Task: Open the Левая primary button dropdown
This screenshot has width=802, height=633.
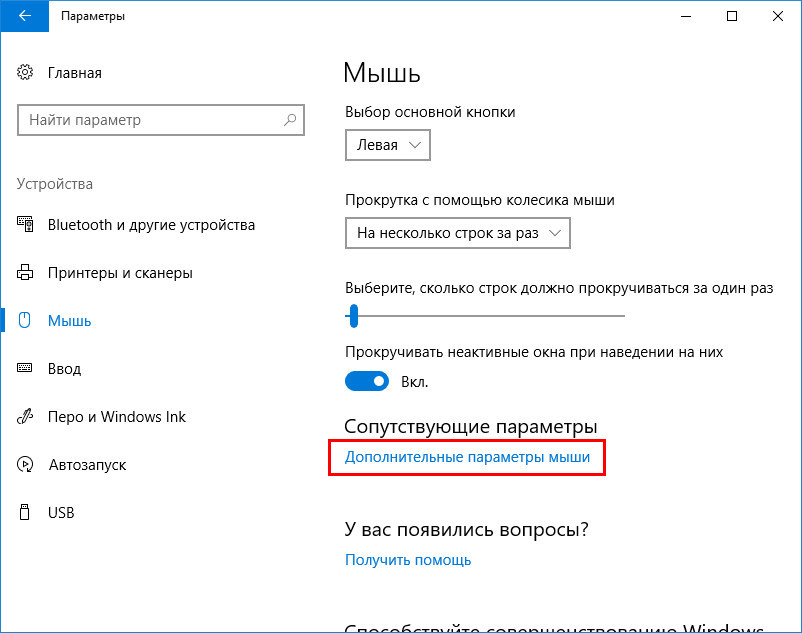Action: pyautogui.click(x=388, y=145)
